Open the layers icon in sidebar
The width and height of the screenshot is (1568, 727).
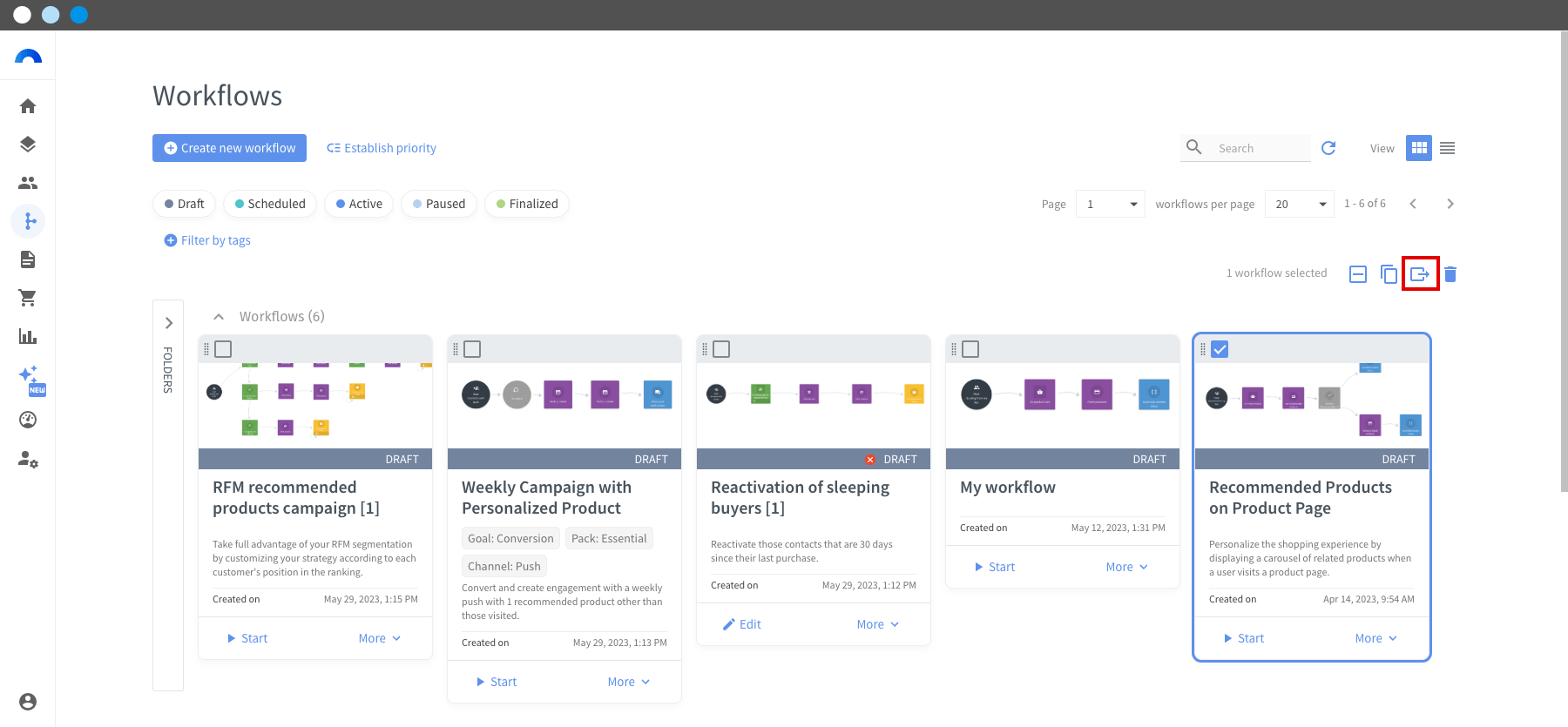point(28,145)
